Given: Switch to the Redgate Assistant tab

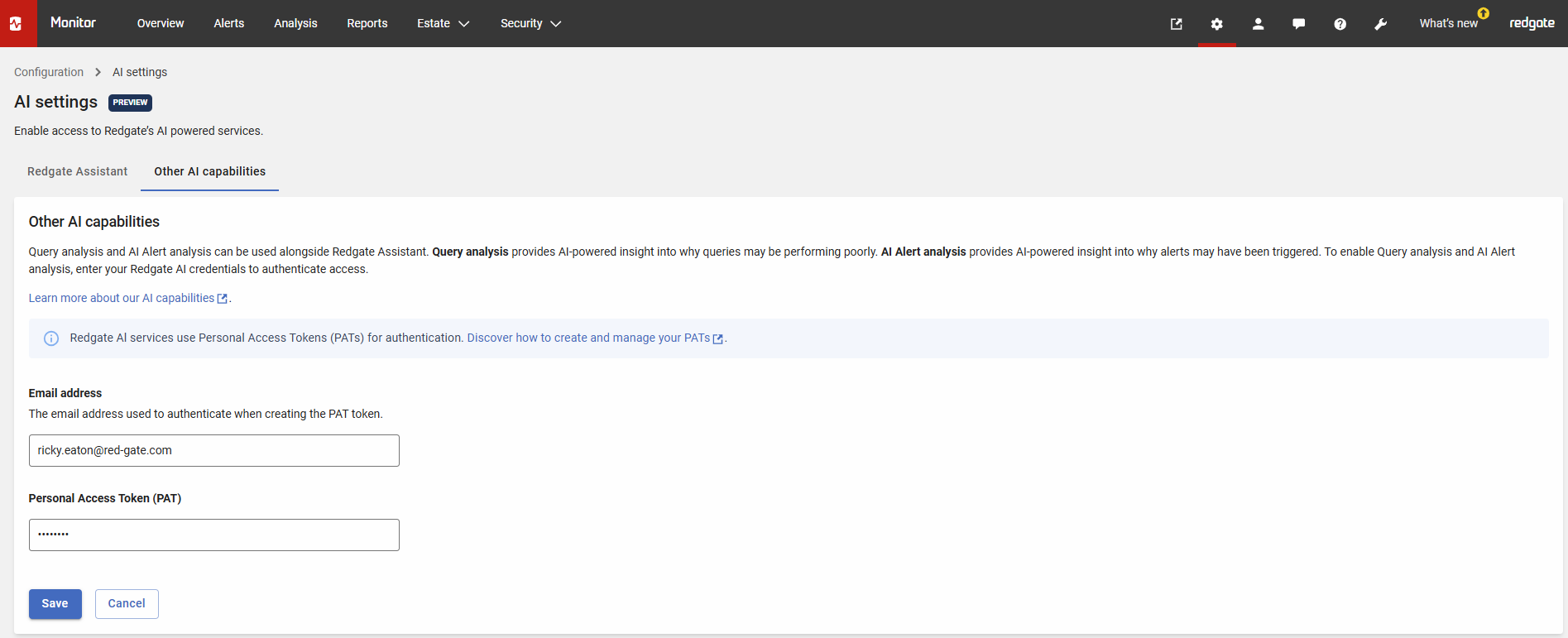Looking at the screenshot, I should 78,171.
